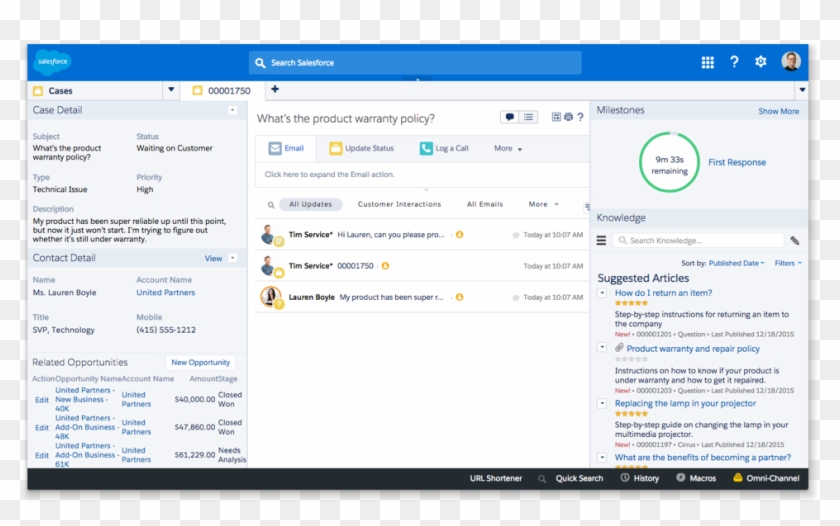Click the First Response milestone link

click(x=737, y=162)
